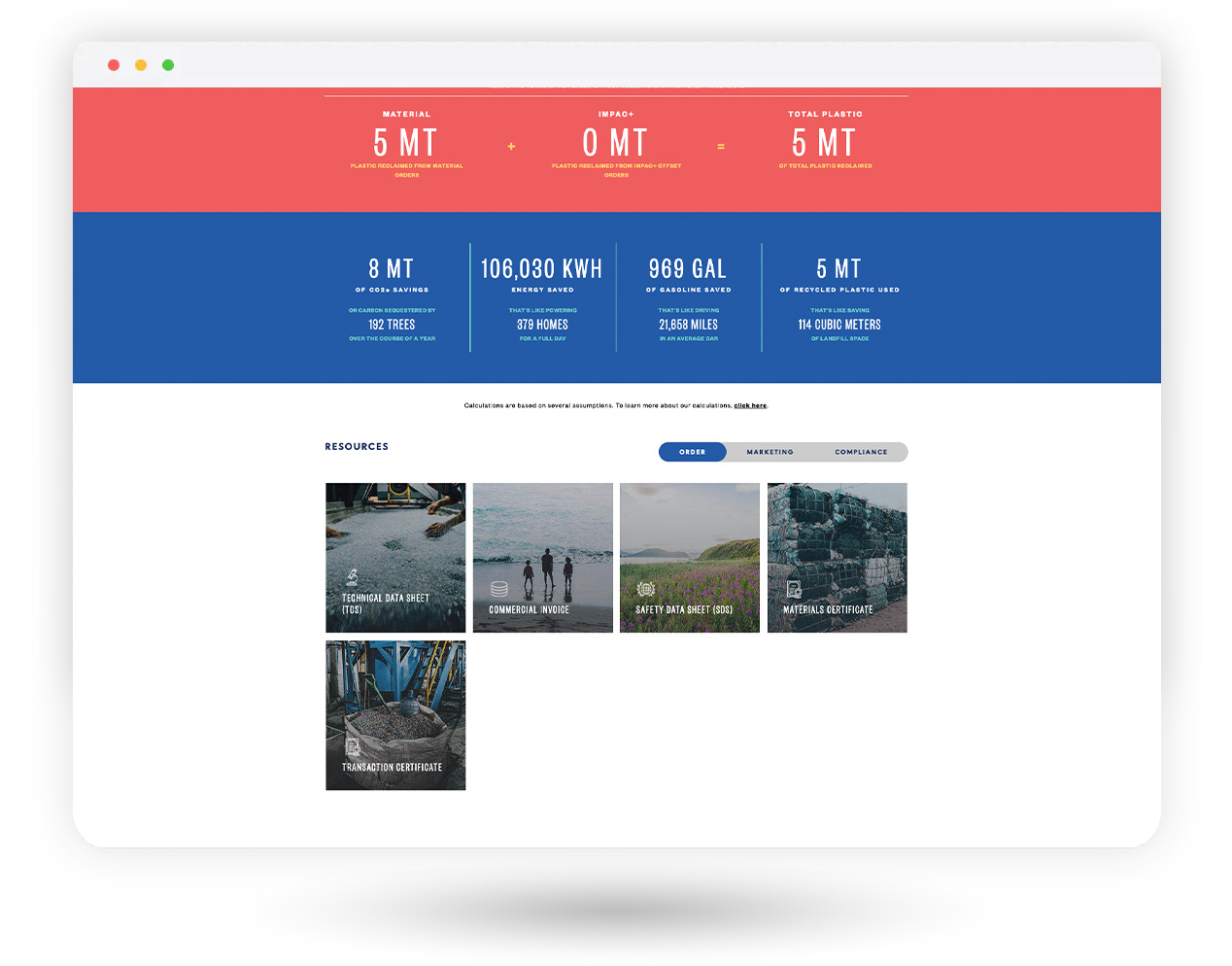This screenshot has height=966, width=1232.
Task: Click the '114 CUBIC METERS' text
Action: click(839, 325)
